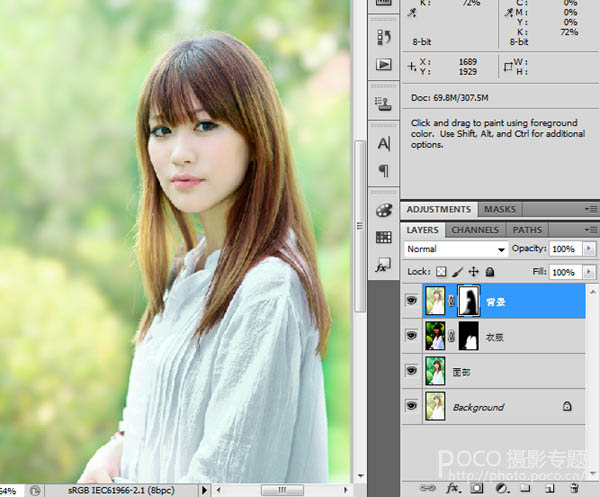Image resolution: width=600 pixels, height=497 pixels.
Task: Open the Swatches grid panel icon
Action: coord(384,237)
